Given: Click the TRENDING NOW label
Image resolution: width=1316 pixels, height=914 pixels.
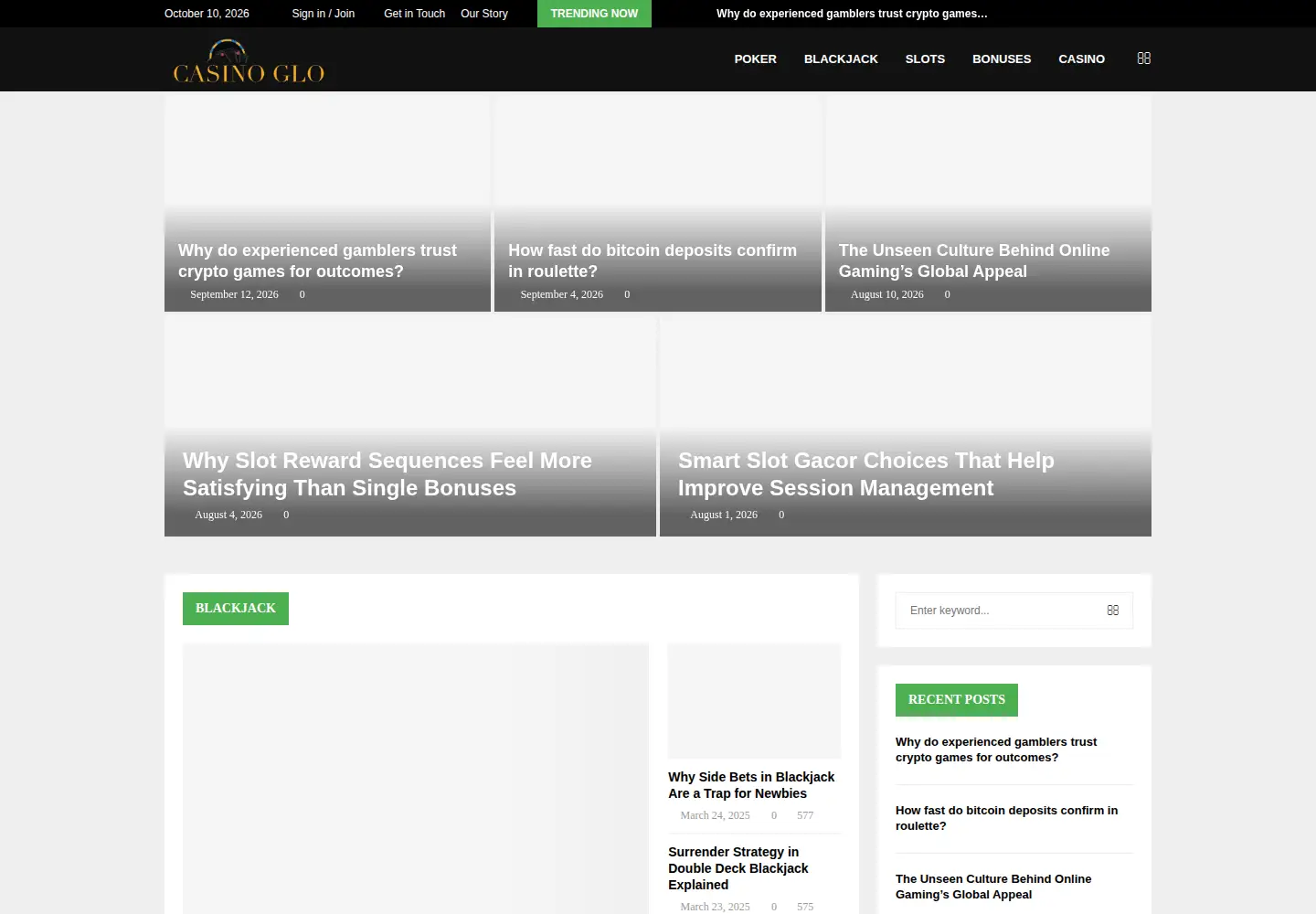Looking at the screenshot, I should tap(594, 14).
